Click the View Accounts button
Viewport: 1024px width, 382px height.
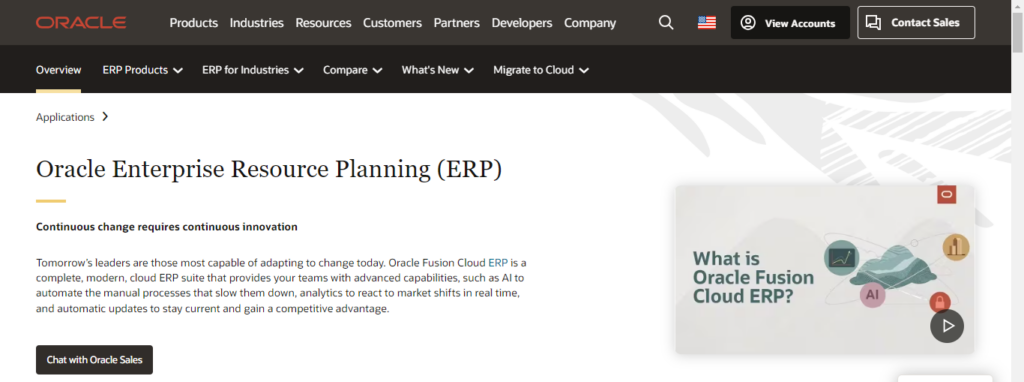pos(790,23)
